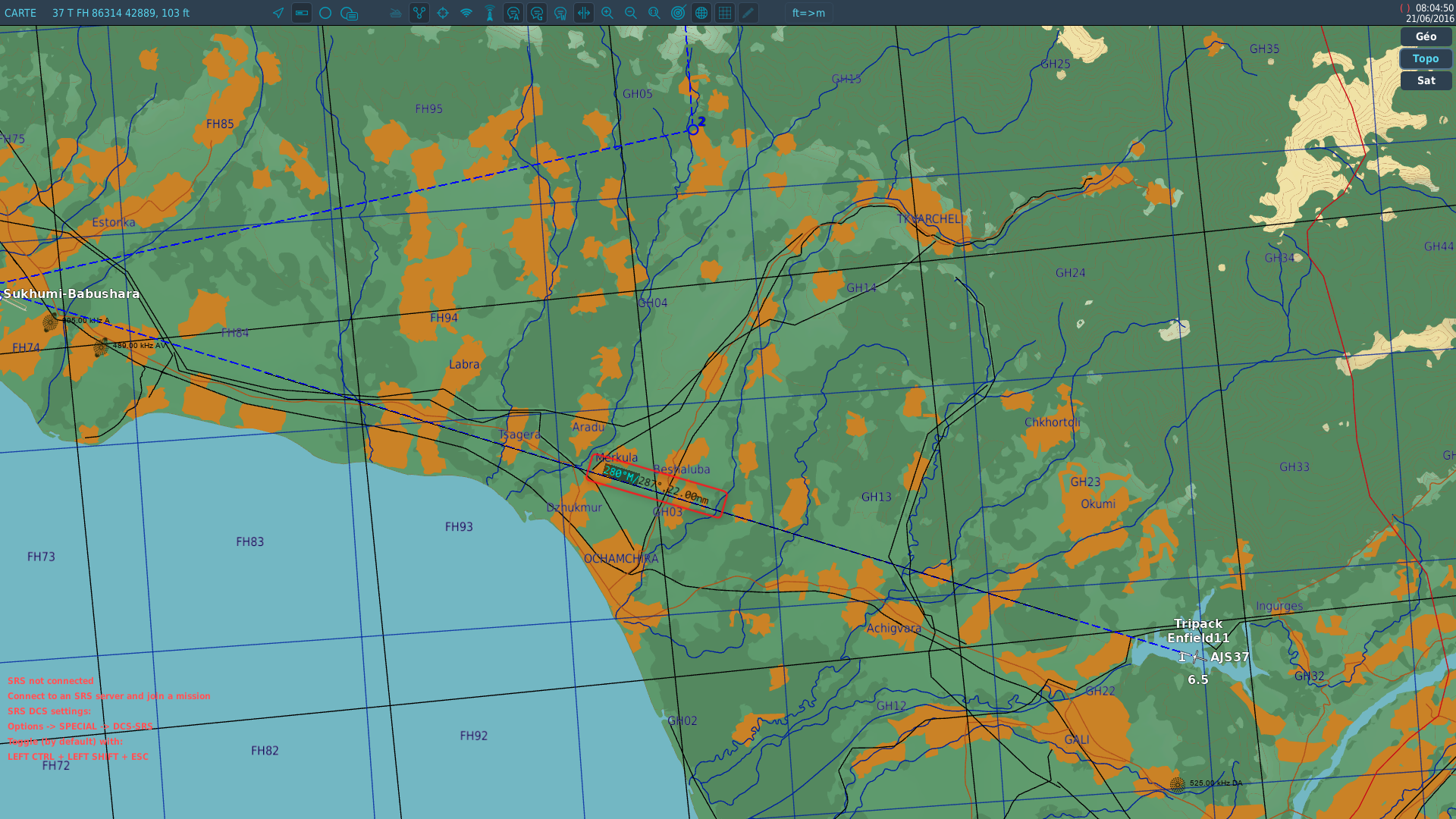Screen dimensions: 1456x819
Task: Click the CARTE label in top bar
Action: tap(20, 13)
